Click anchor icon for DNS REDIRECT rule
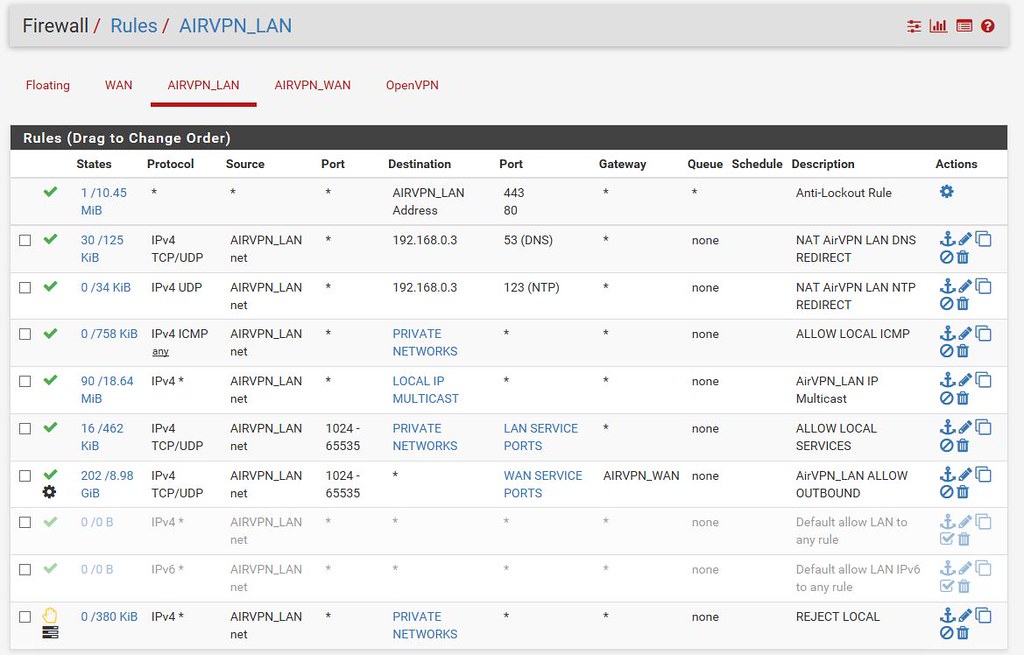1024x655 pixels. point(947,239)
